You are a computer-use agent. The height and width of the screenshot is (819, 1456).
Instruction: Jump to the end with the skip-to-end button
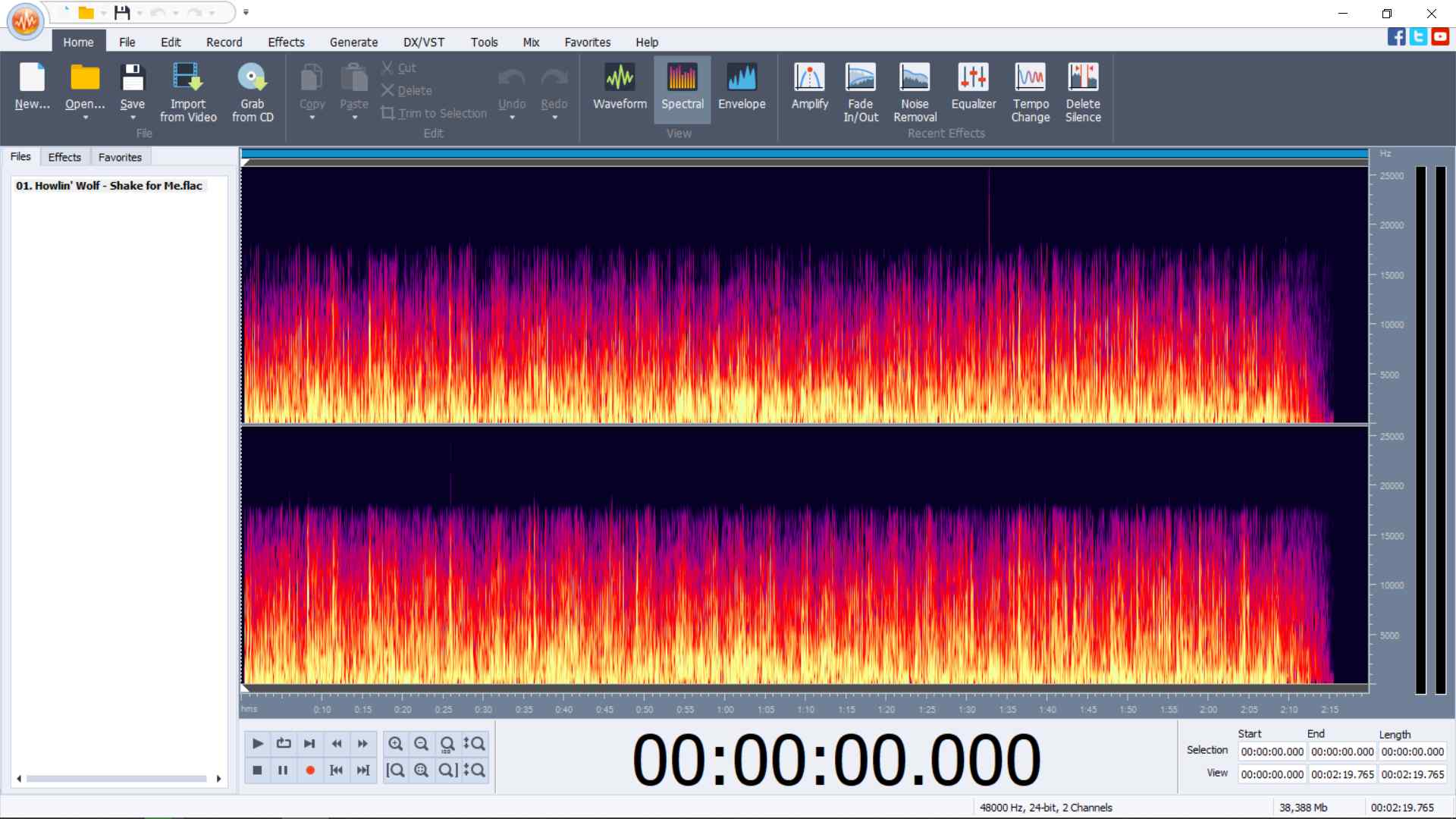click(363, 770)
